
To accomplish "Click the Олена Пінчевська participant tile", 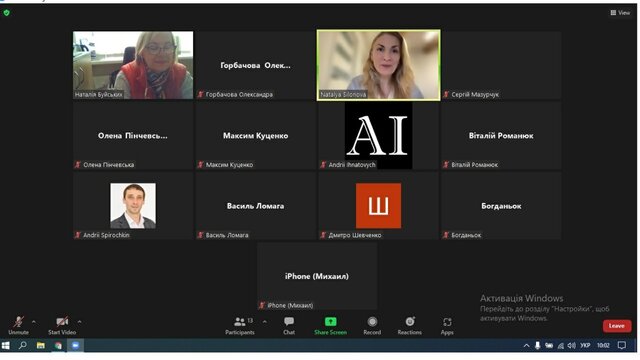I will coord(133,136).
